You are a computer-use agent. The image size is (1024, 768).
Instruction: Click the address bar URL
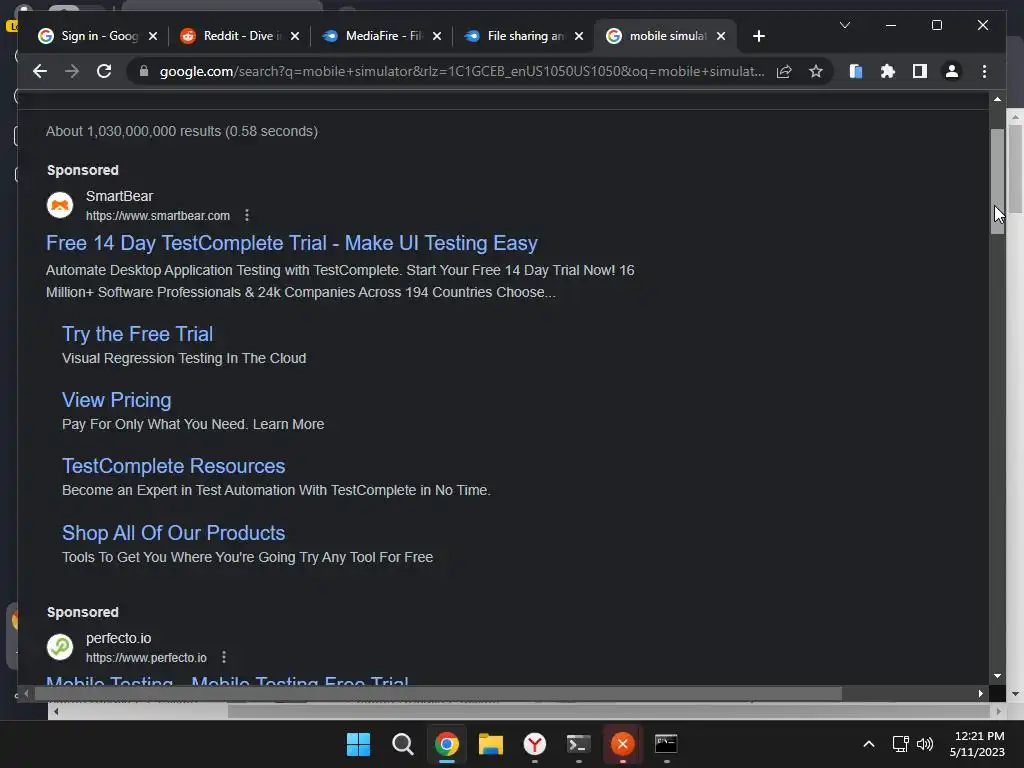[462, 71]
